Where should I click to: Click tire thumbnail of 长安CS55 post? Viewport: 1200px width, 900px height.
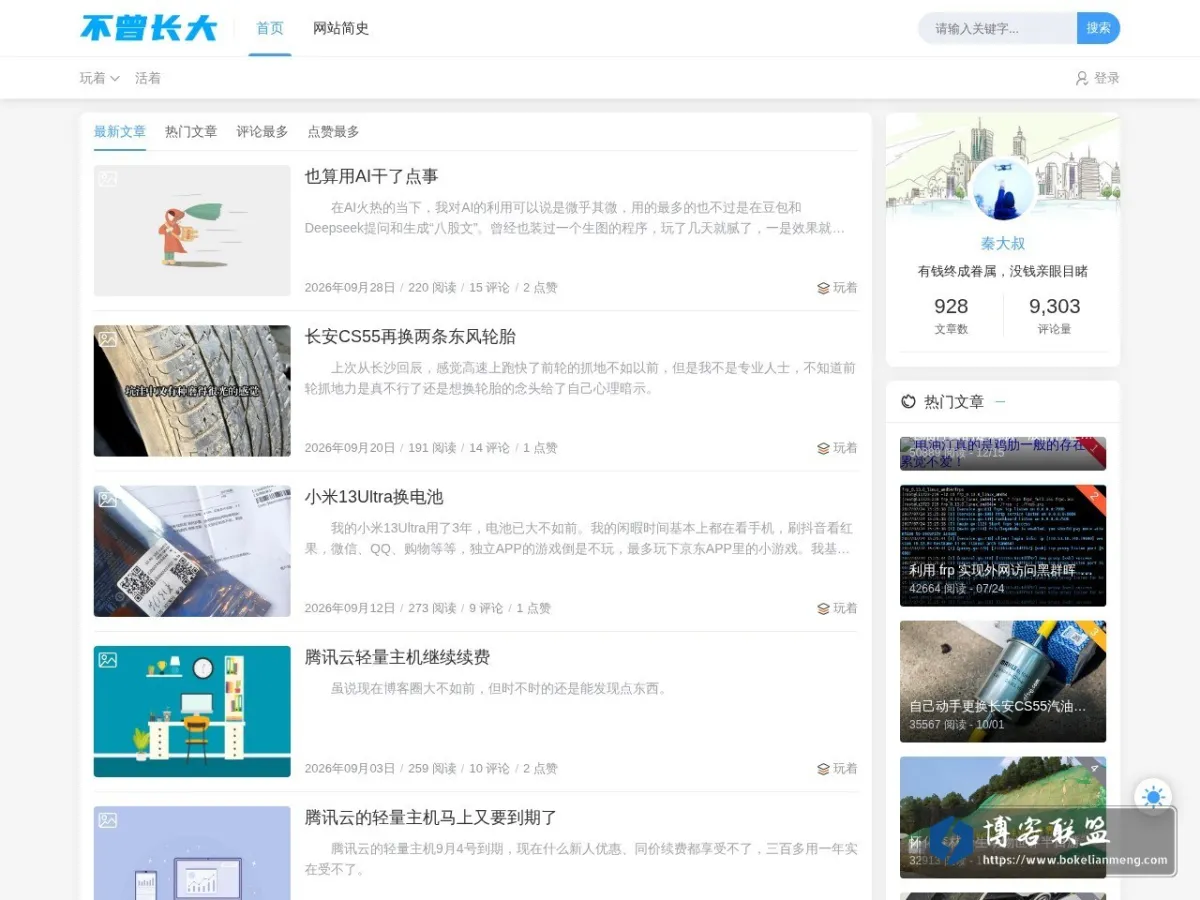[192, 391]
